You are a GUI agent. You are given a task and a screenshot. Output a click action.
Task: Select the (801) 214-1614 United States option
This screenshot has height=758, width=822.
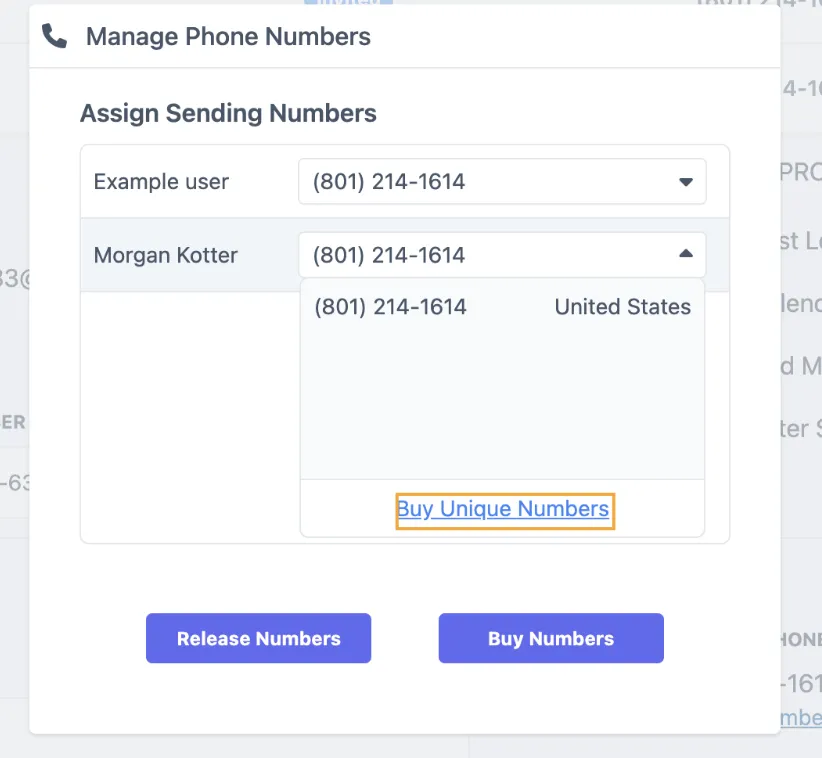pos(500,307)
